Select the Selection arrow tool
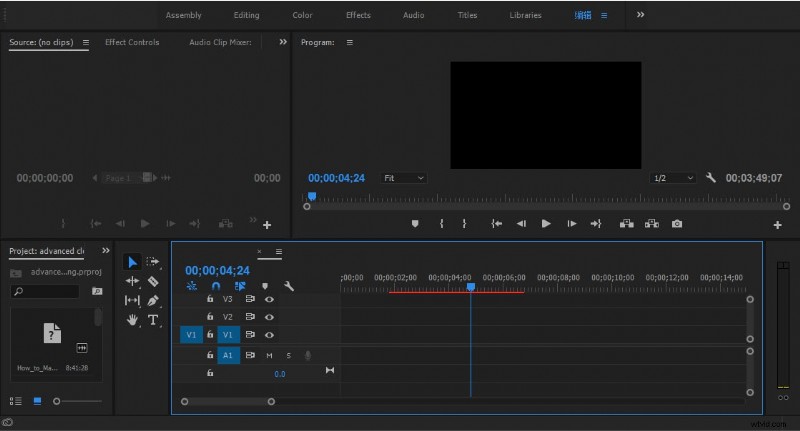 click(132, 262)
